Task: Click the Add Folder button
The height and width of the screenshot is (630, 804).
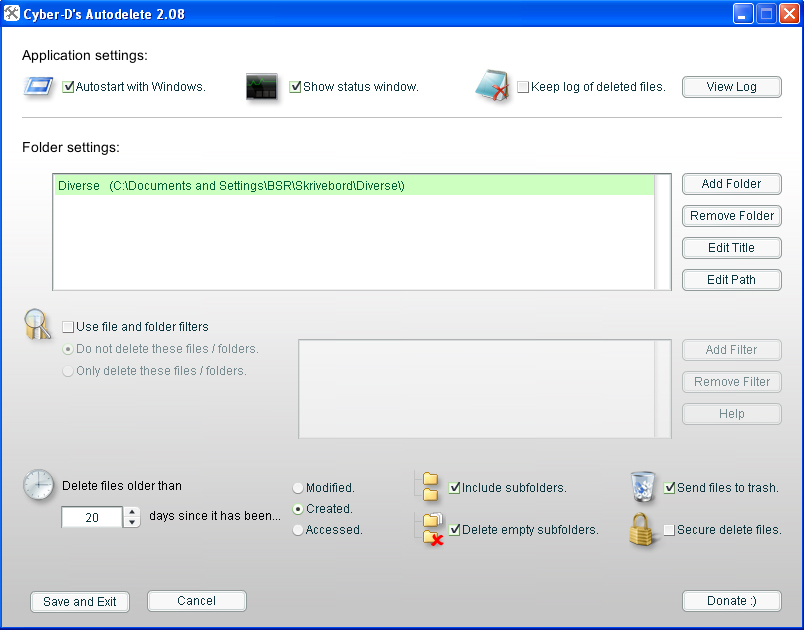Action: tap(732, 184)
